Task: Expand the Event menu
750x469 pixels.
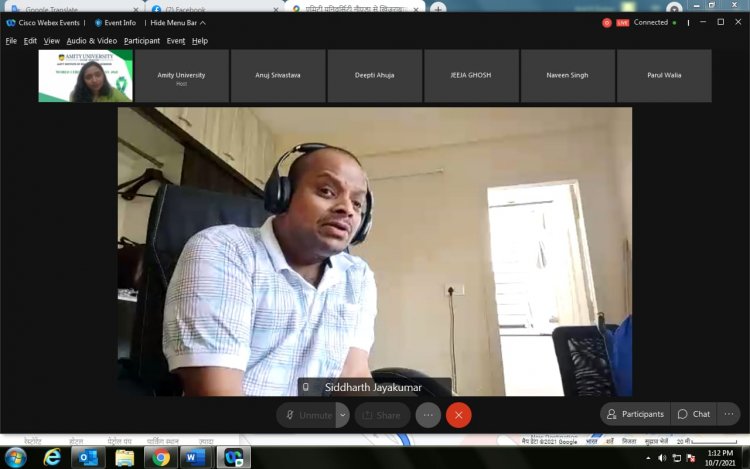Action: (x=176, y=41)
